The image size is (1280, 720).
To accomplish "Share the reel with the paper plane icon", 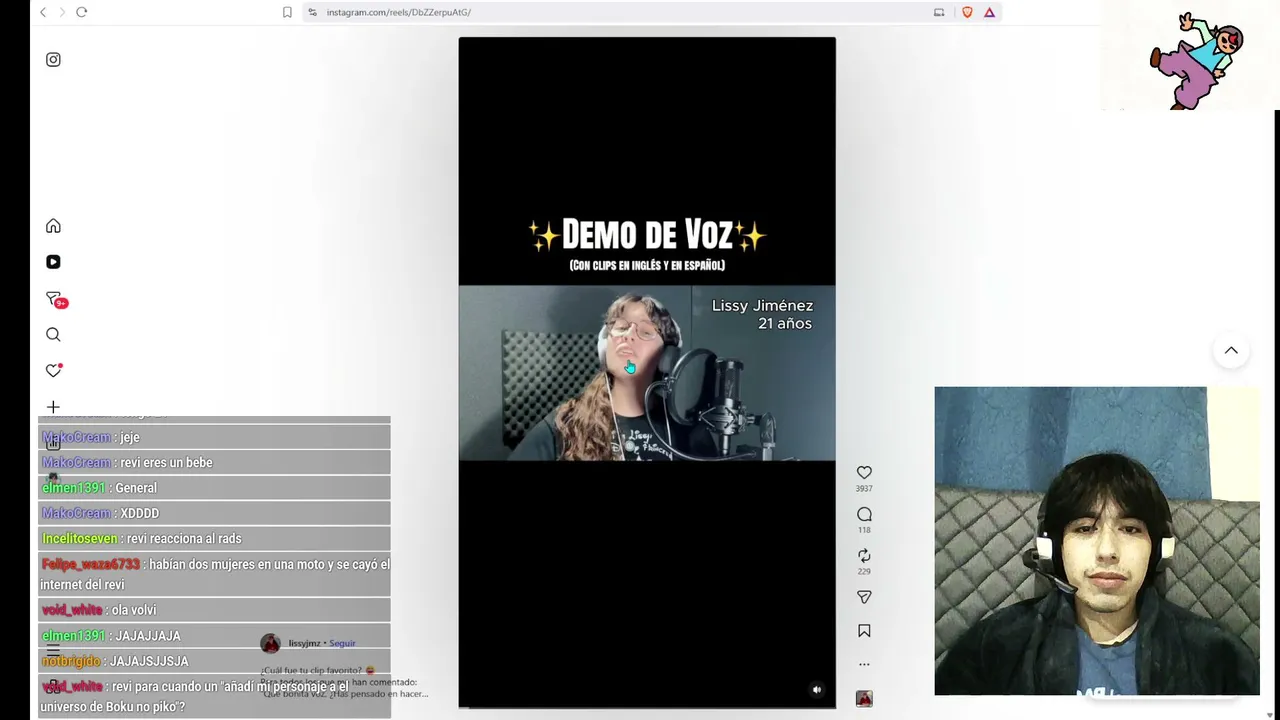I will point(864,597).
